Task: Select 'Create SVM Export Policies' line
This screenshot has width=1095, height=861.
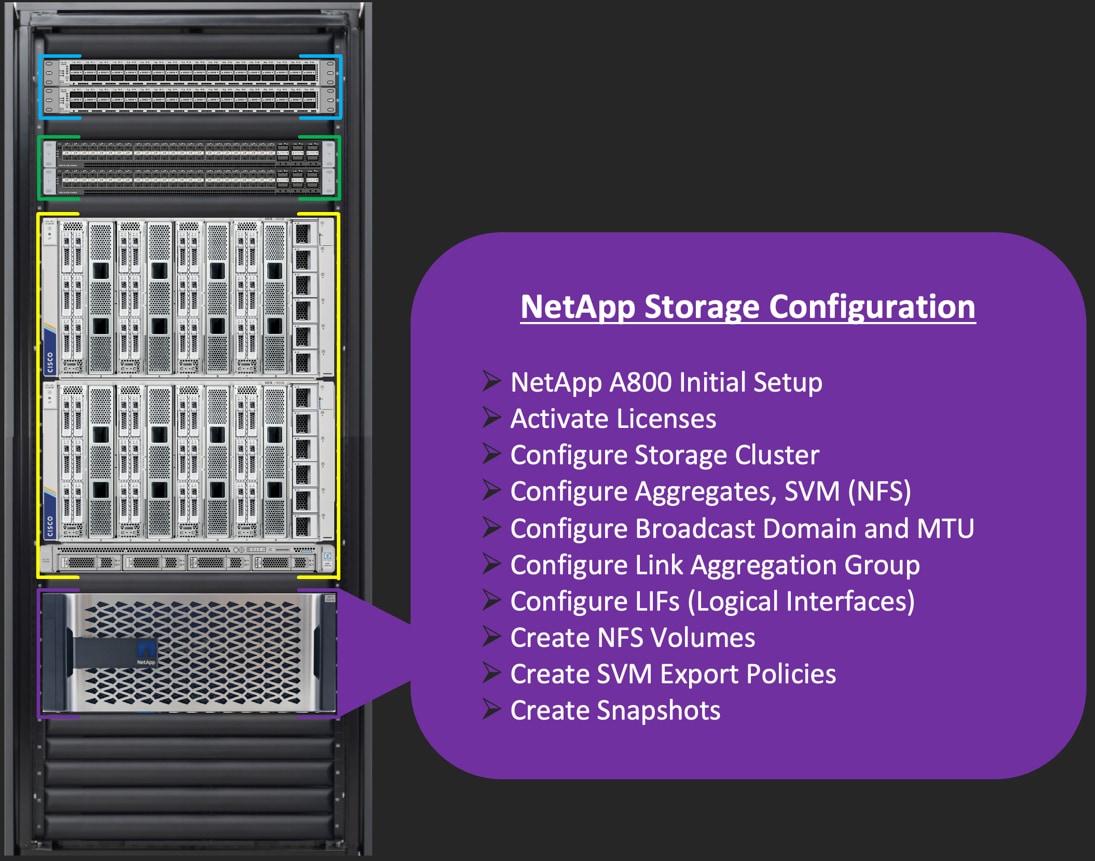Action: coord(673,674)
